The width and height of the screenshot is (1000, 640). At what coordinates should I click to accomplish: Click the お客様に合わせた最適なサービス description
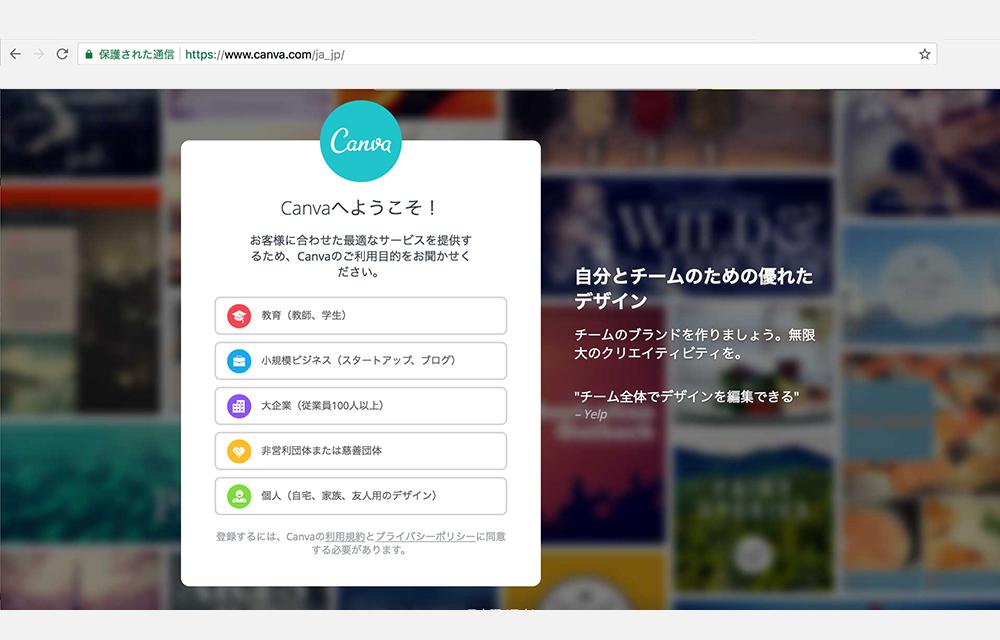[x=360, y=256]
